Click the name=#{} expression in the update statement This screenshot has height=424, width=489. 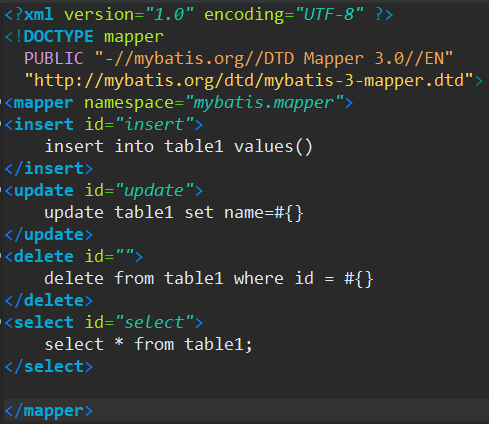point(264,213)
